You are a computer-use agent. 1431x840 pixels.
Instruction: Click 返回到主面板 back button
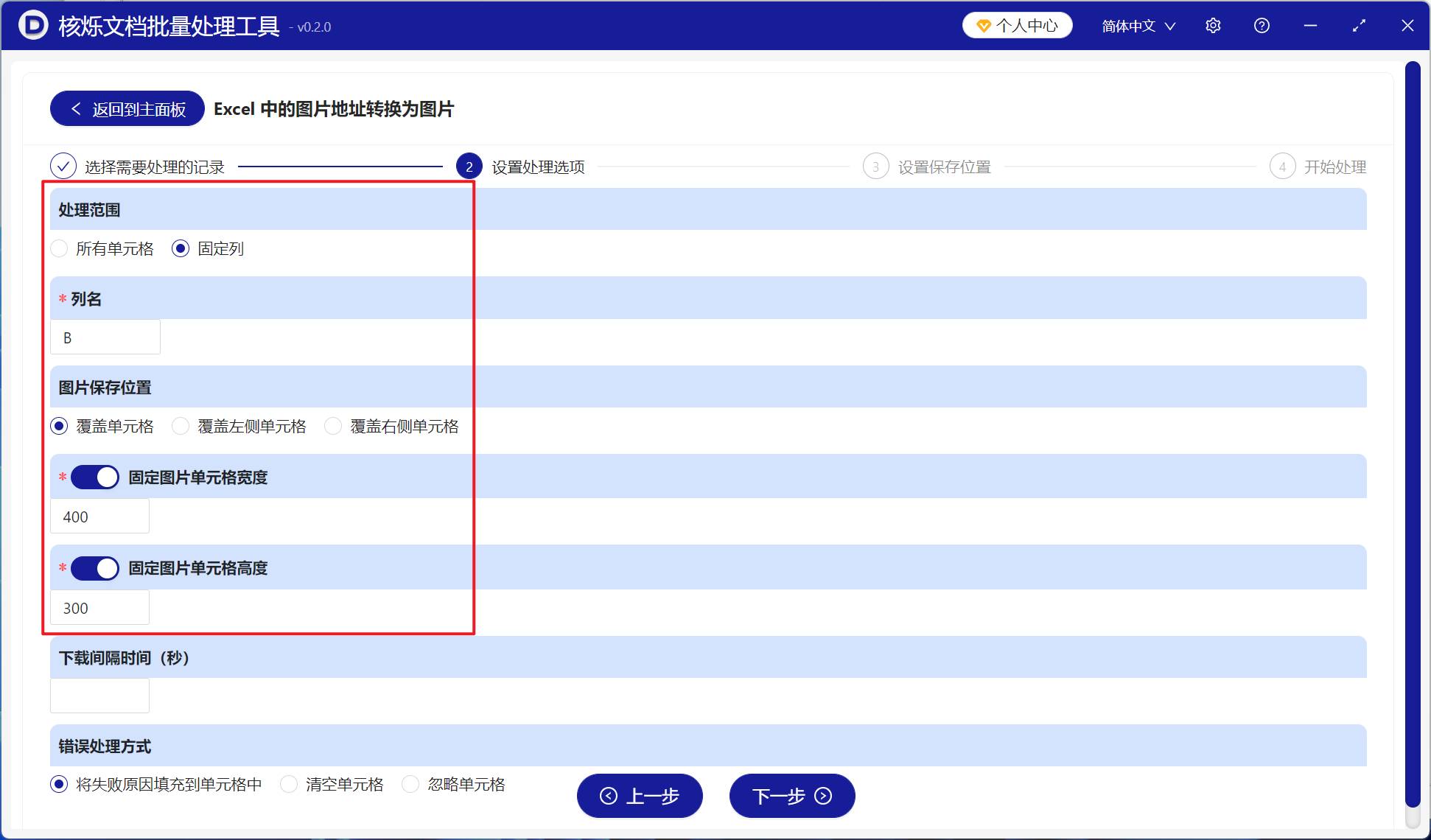point(127,109)
